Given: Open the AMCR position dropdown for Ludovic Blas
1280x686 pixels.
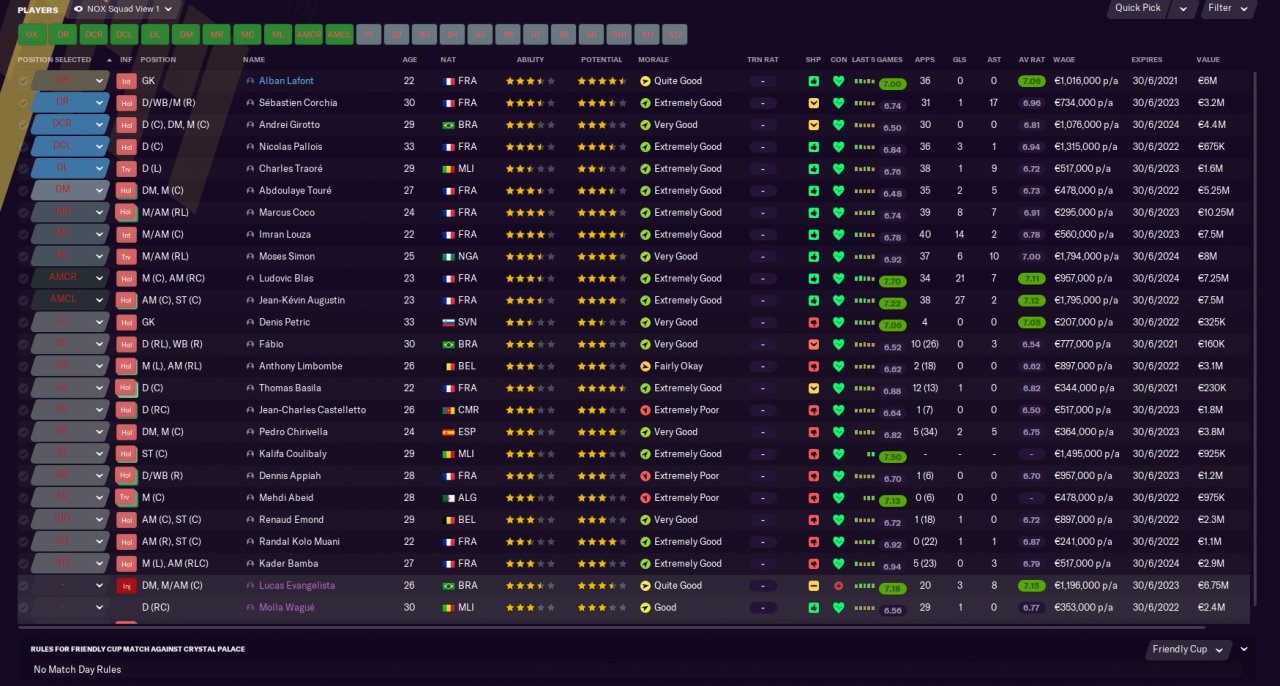Looking at the screenshot, I should (69, 278).
